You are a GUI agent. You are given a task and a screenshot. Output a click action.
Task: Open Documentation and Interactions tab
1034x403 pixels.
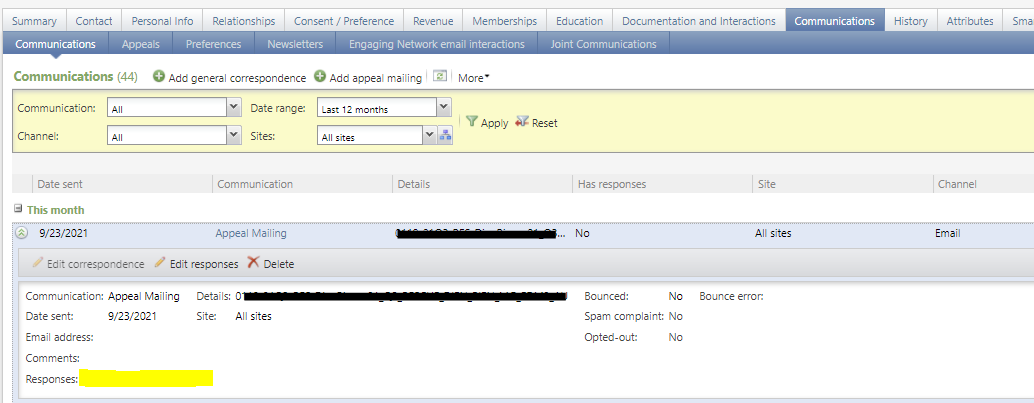click(x=699, y=21)
